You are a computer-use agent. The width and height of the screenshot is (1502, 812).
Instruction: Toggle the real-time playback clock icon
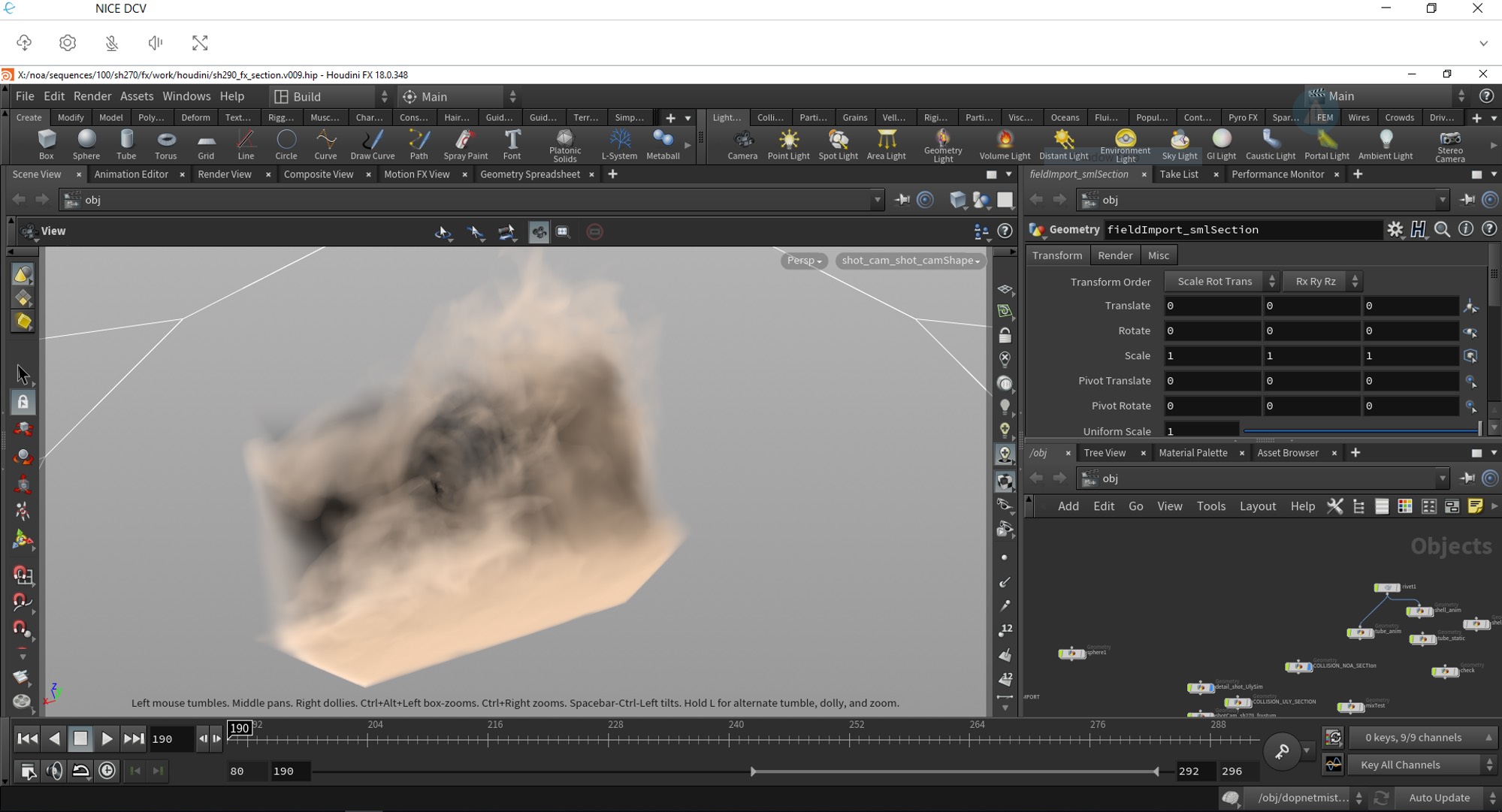click(107, 771)
